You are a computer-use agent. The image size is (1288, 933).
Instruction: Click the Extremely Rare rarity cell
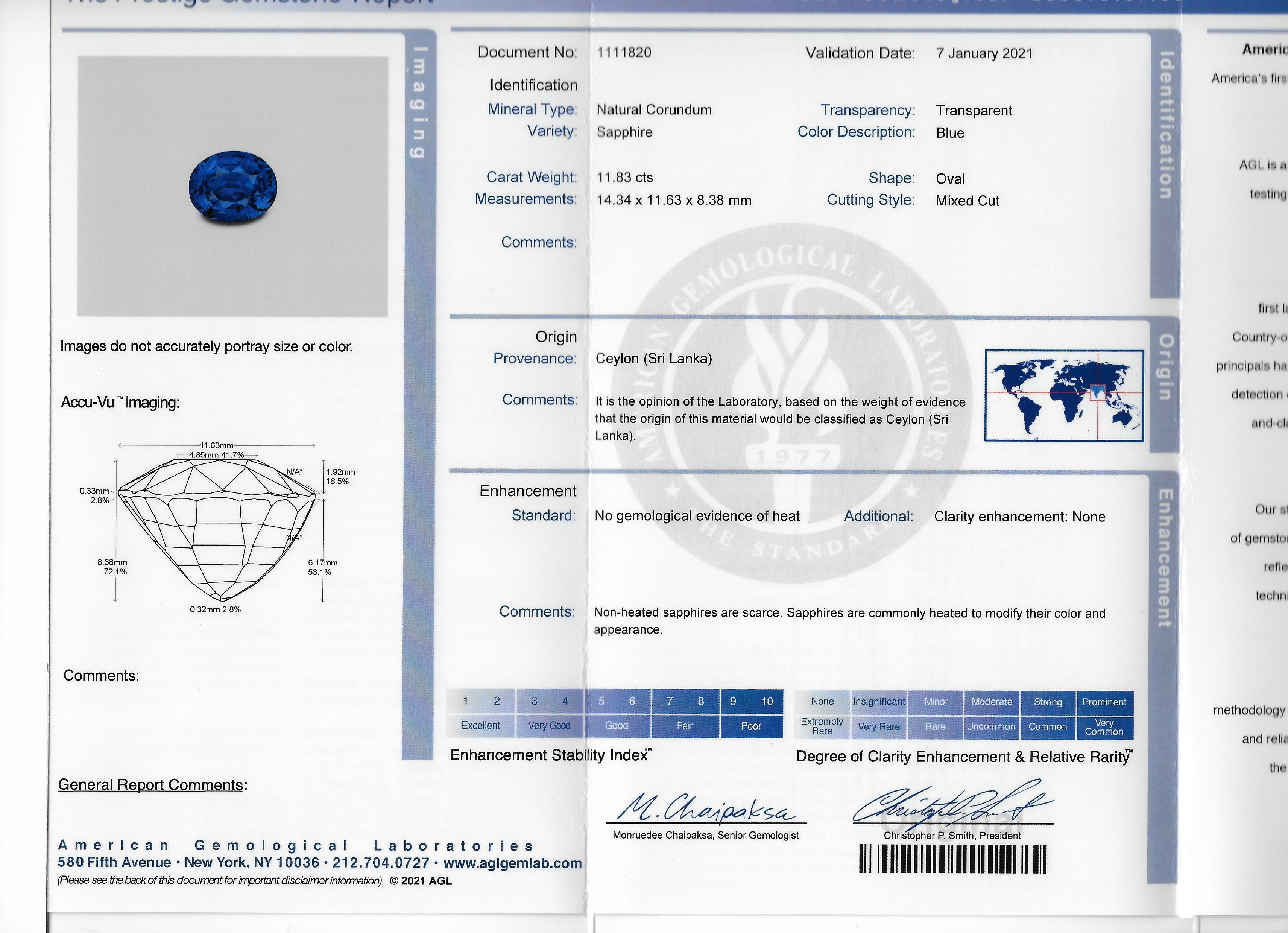pos(822,726)
